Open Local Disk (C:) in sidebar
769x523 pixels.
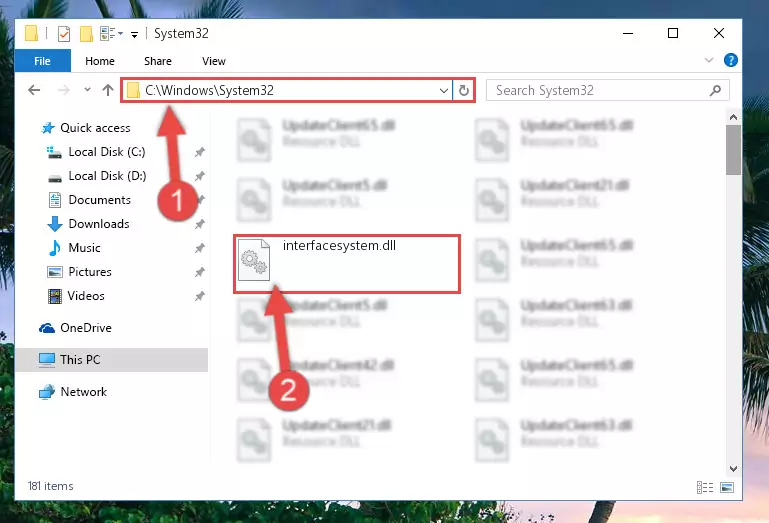click(x=106, y=152)
